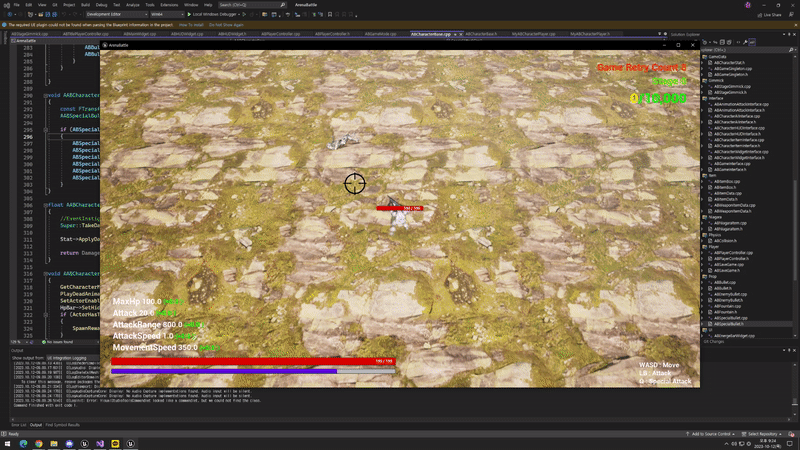Open Visual Studio taskbar icon
This screenshot has height=450, width=800.
100,444
